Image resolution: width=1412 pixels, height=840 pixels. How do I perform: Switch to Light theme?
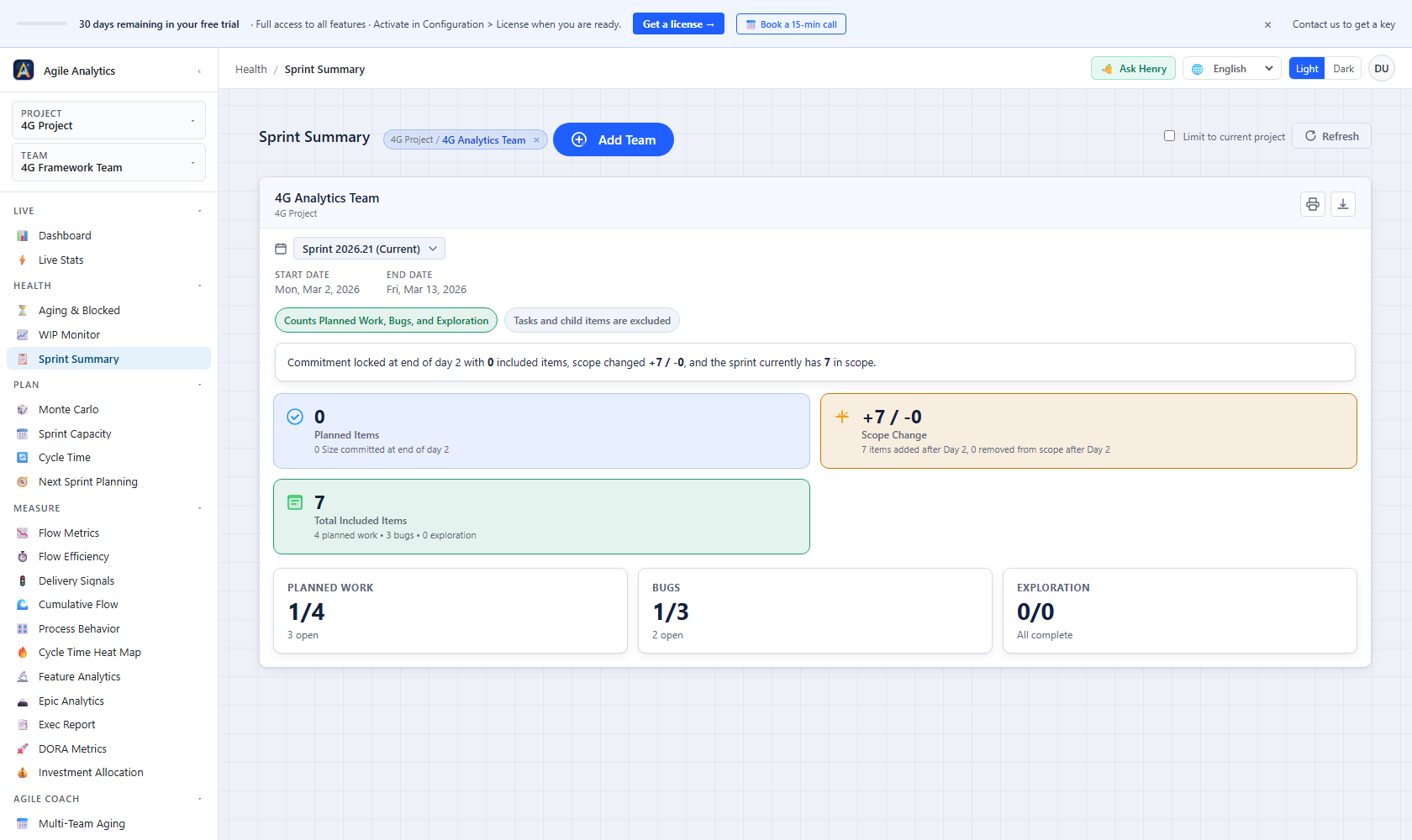point(1307,69)
